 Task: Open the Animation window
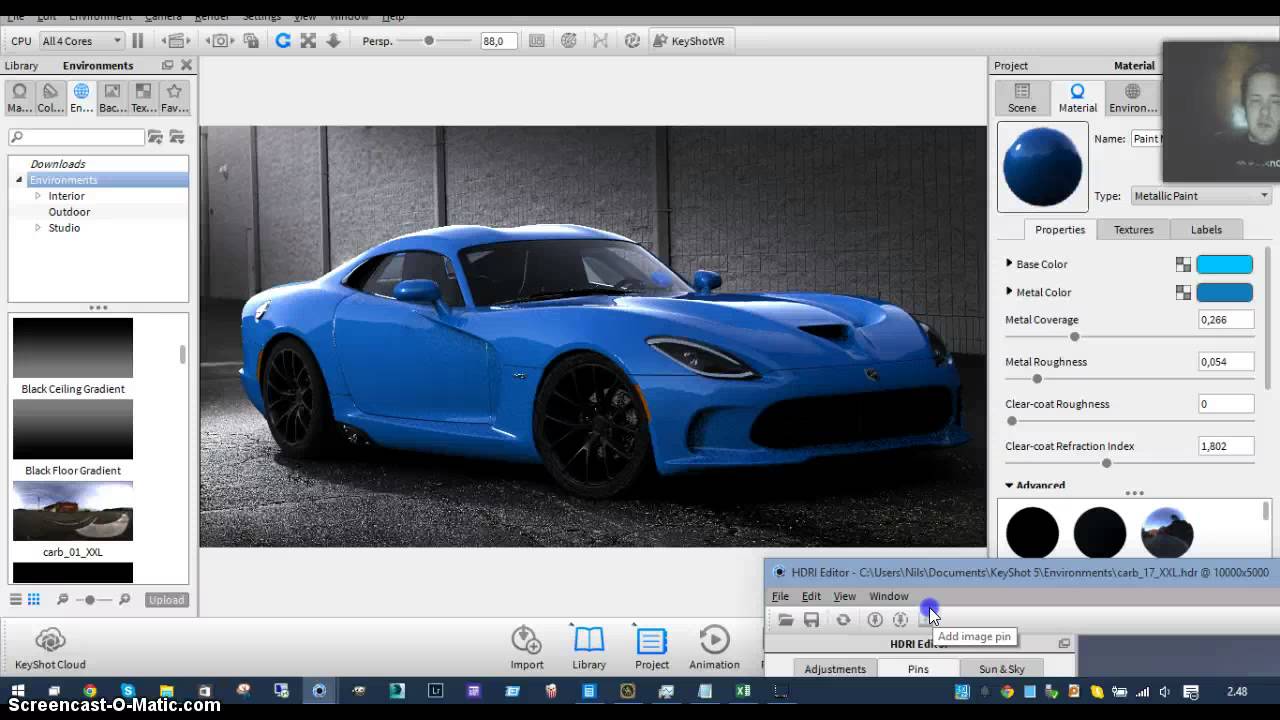click(714, 648)
